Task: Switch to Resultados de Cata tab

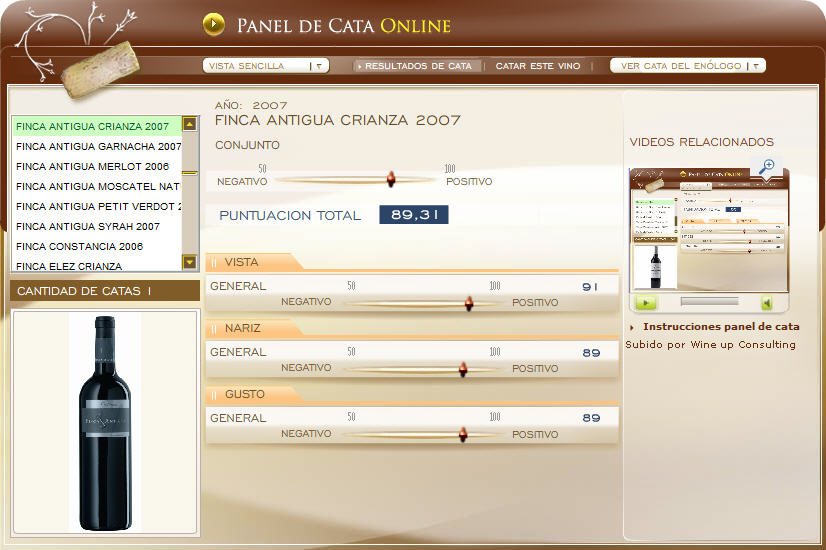Action: (x=418, y=66)
